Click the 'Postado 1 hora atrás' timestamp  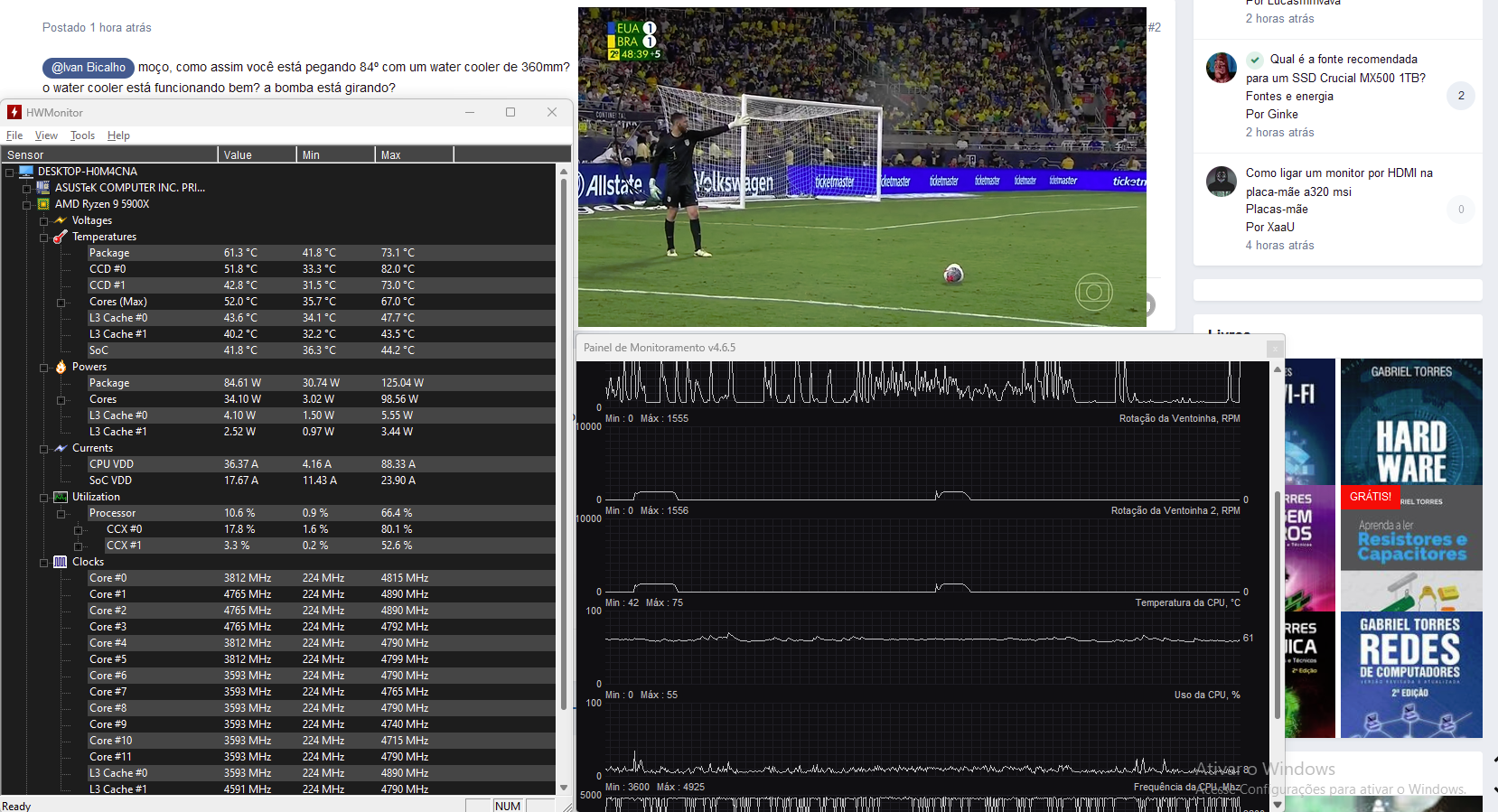[x=97, y=28]
